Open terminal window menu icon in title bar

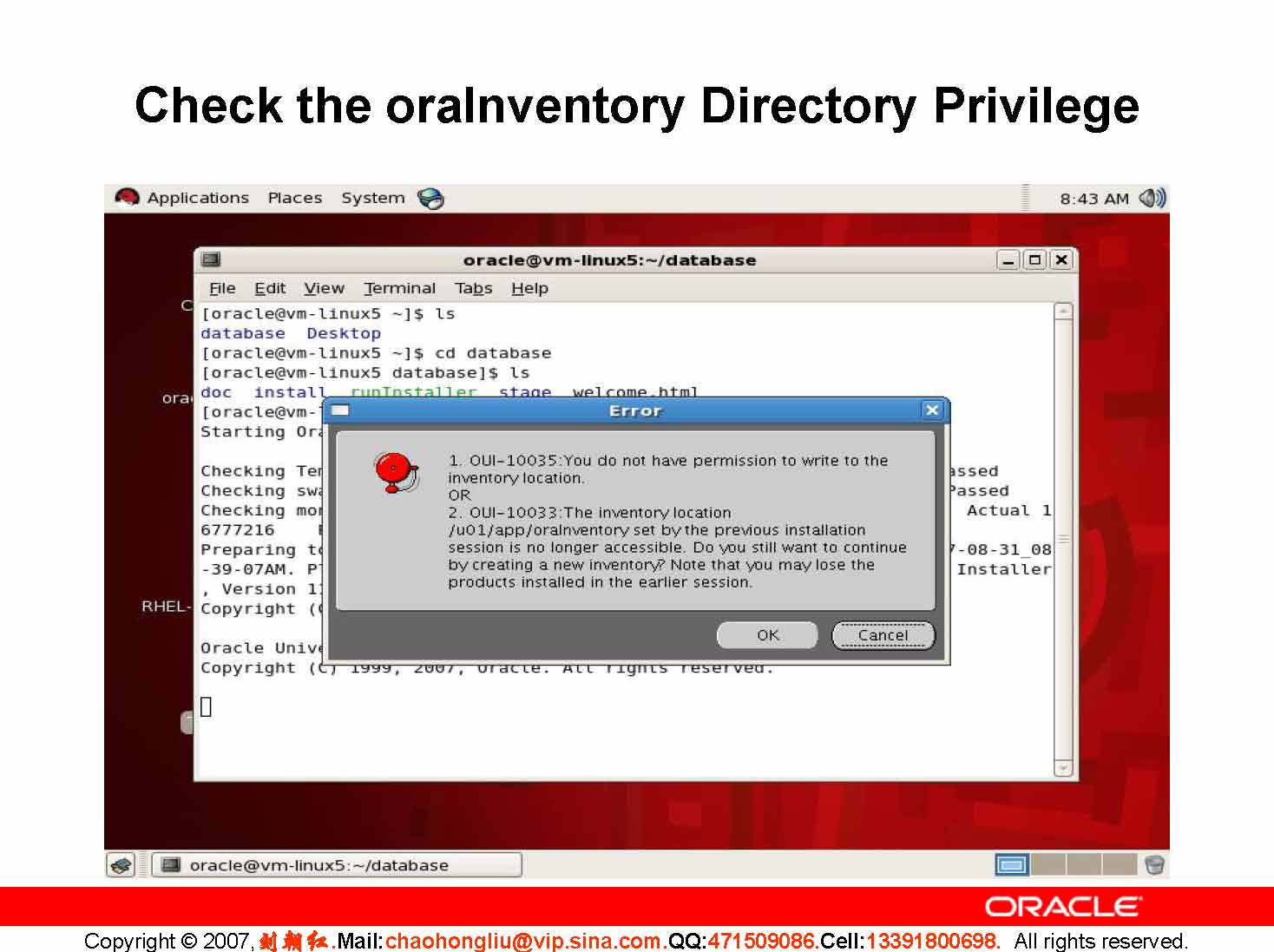(x=211, y=259)
